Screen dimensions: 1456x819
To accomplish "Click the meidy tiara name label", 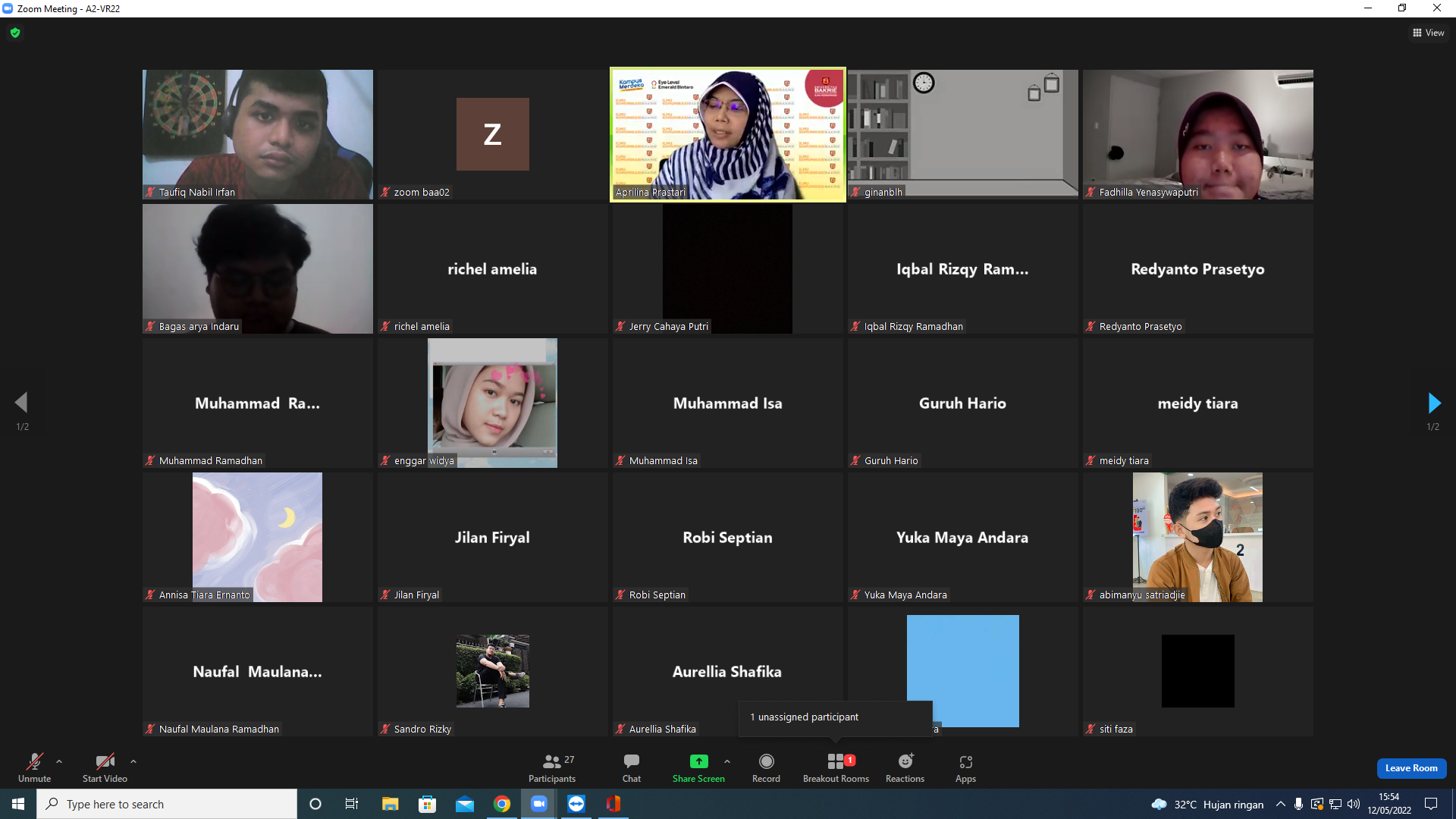I will (1124, 461).
